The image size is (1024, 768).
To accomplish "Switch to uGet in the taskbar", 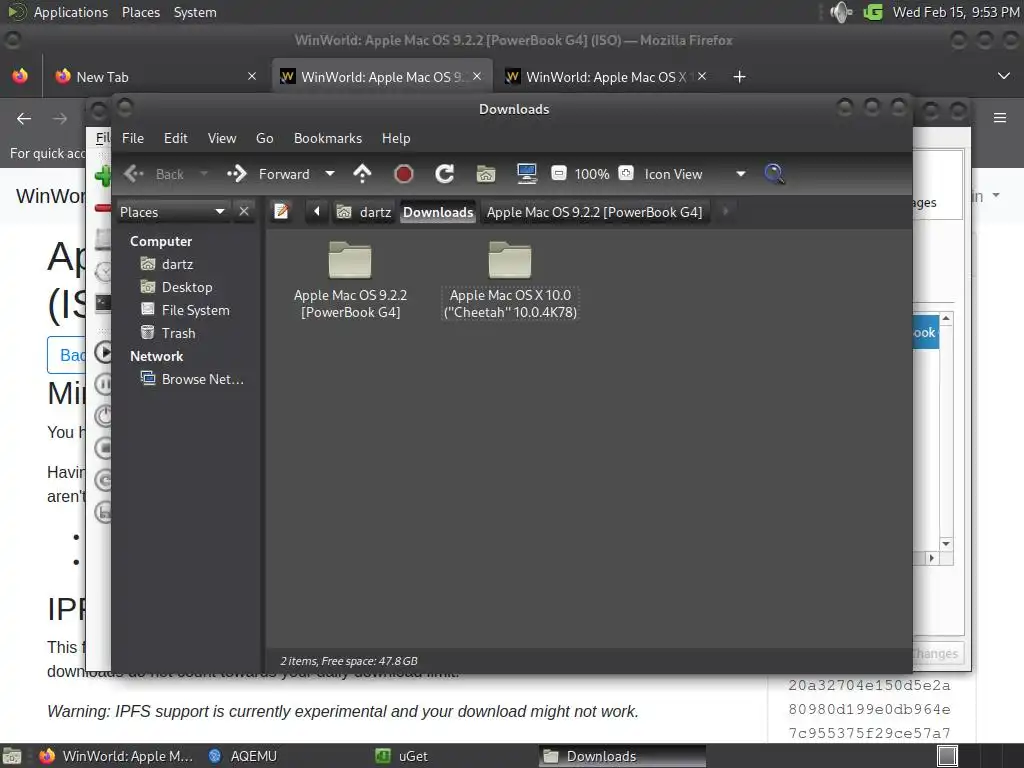I will (x=402, y=756).
